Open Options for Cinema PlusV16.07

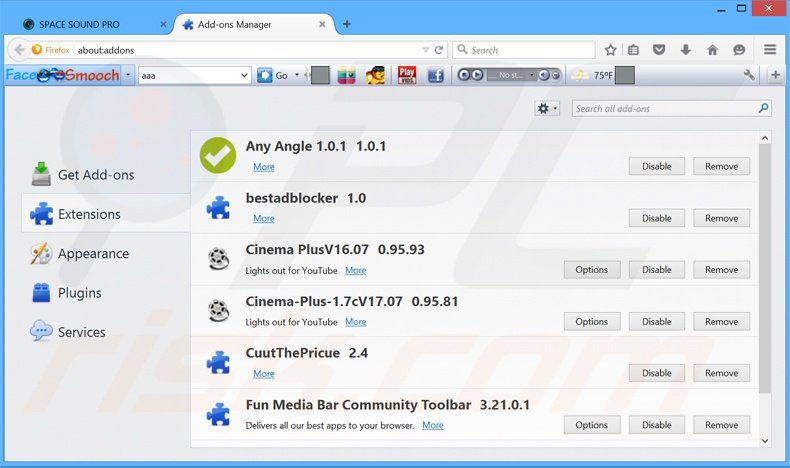[x=592, y=270]
